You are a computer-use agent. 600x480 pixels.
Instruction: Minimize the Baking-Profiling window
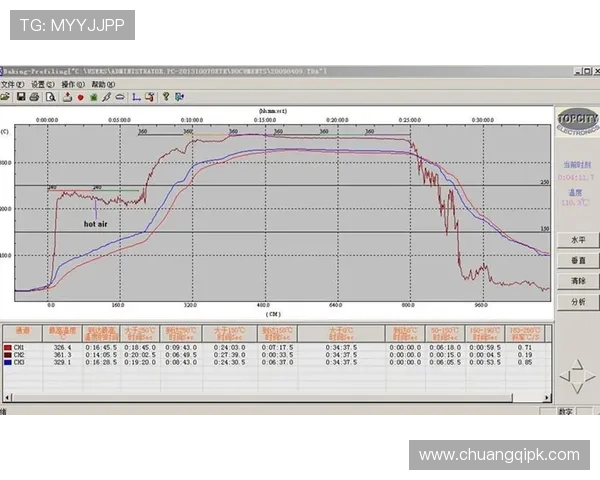578,71
